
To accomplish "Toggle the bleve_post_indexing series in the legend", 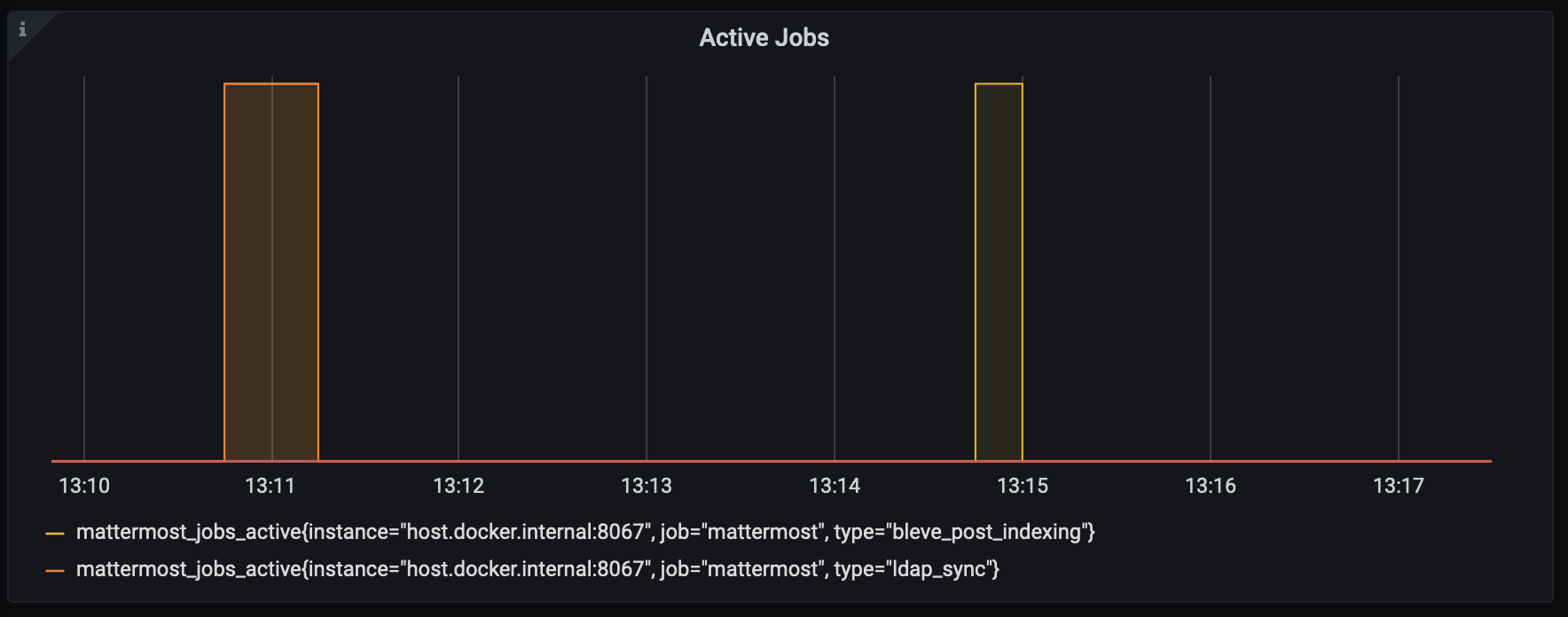I will click(x=585, y=532).
